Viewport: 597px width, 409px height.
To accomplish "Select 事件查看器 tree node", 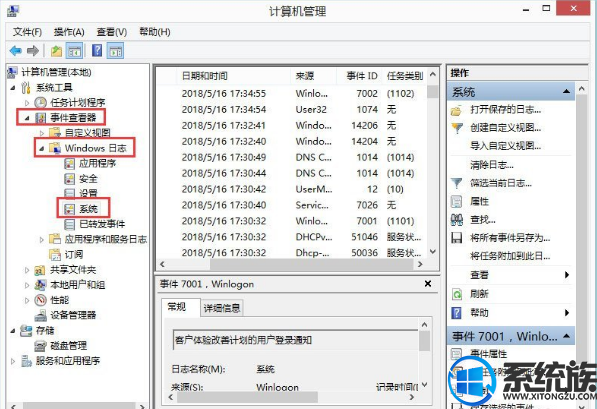I will coord(73,118).
